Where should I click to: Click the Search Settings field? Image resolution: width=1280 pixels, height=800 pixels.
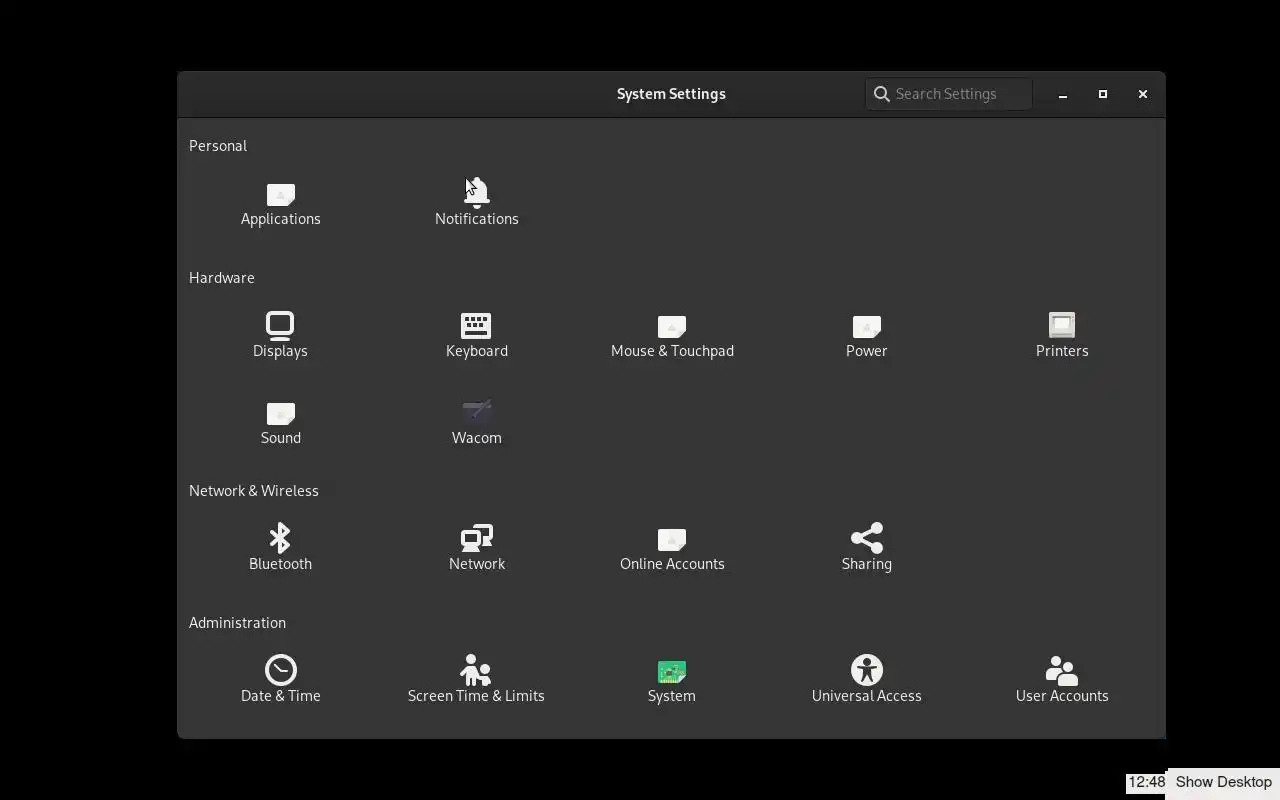click(x=949, y=94)
